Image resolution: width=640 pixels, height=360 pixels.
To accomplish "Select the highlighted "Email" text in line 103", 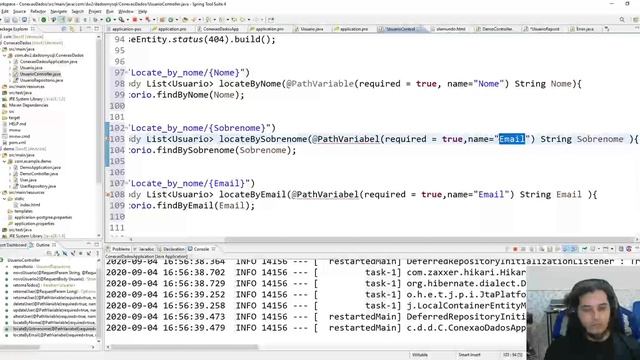I will tap(512, 139).
